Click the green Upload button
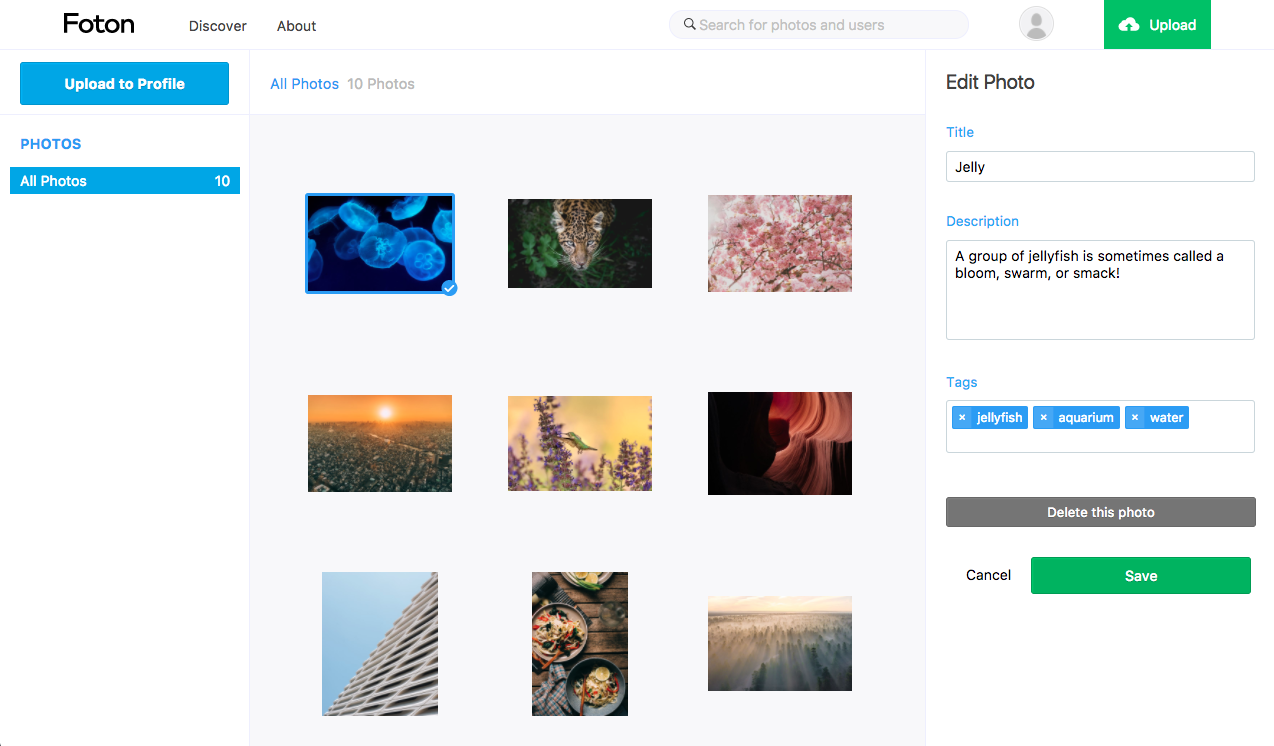This screenshot has width=1274, height=746. click(1157, 24)
